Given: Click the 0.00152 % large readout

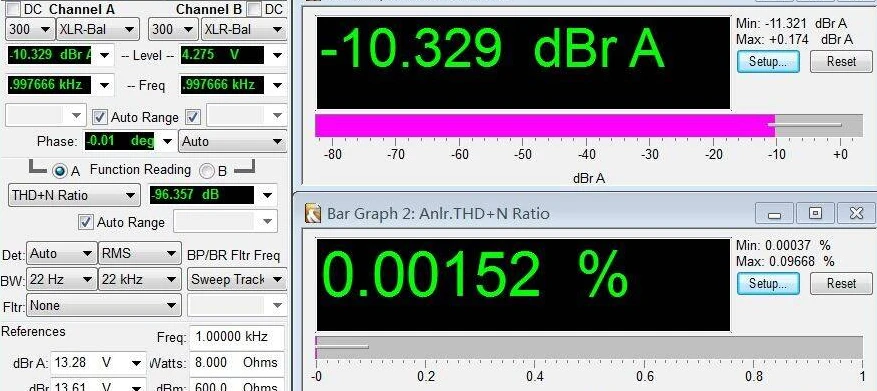Looking at the screenshot, I should tap(523, 285).
